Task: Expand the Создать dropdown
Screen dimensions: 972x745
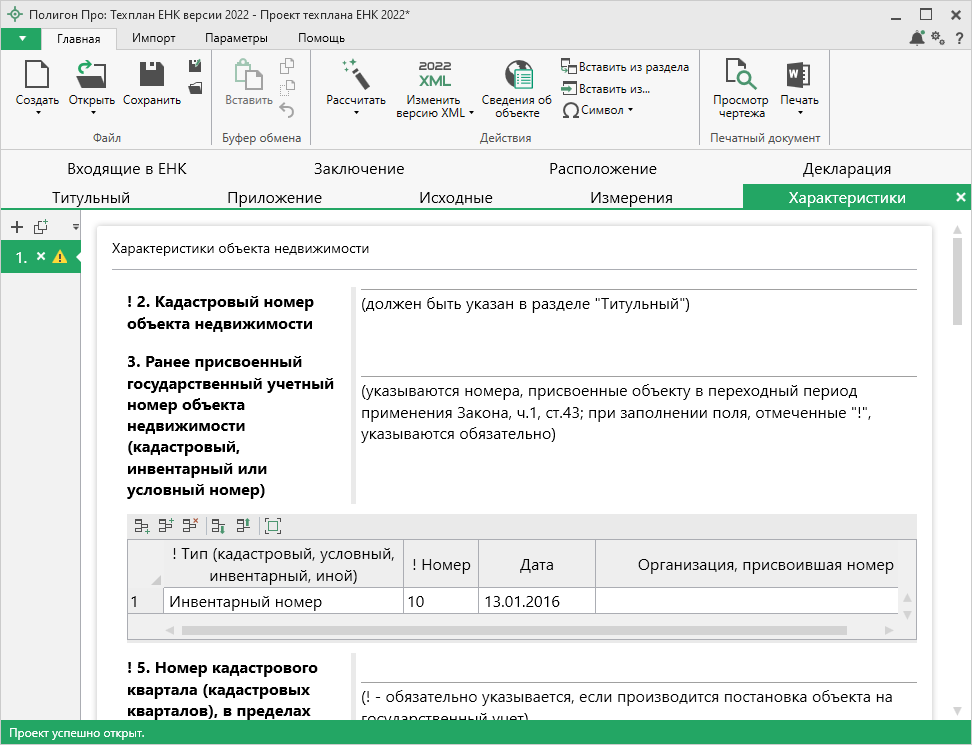Action: click(x=37, y=112)
